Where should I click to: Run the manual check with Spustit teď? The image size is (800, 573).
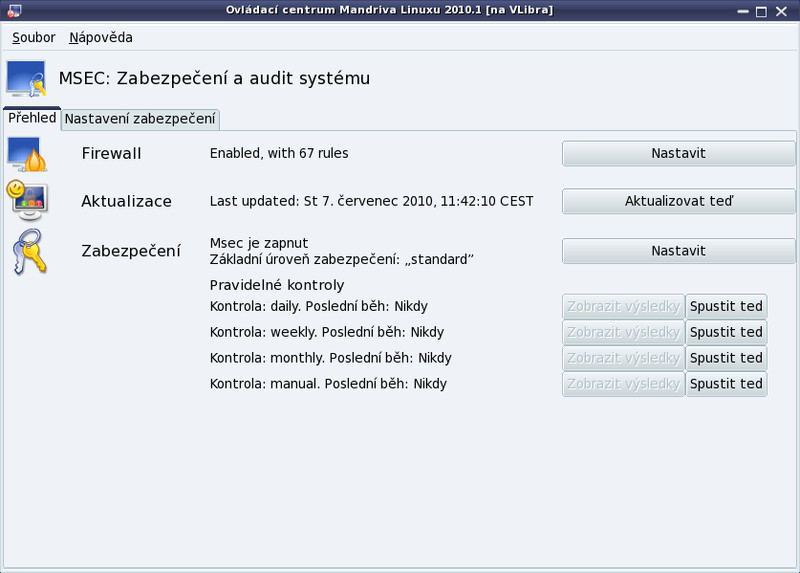[726, 384]
